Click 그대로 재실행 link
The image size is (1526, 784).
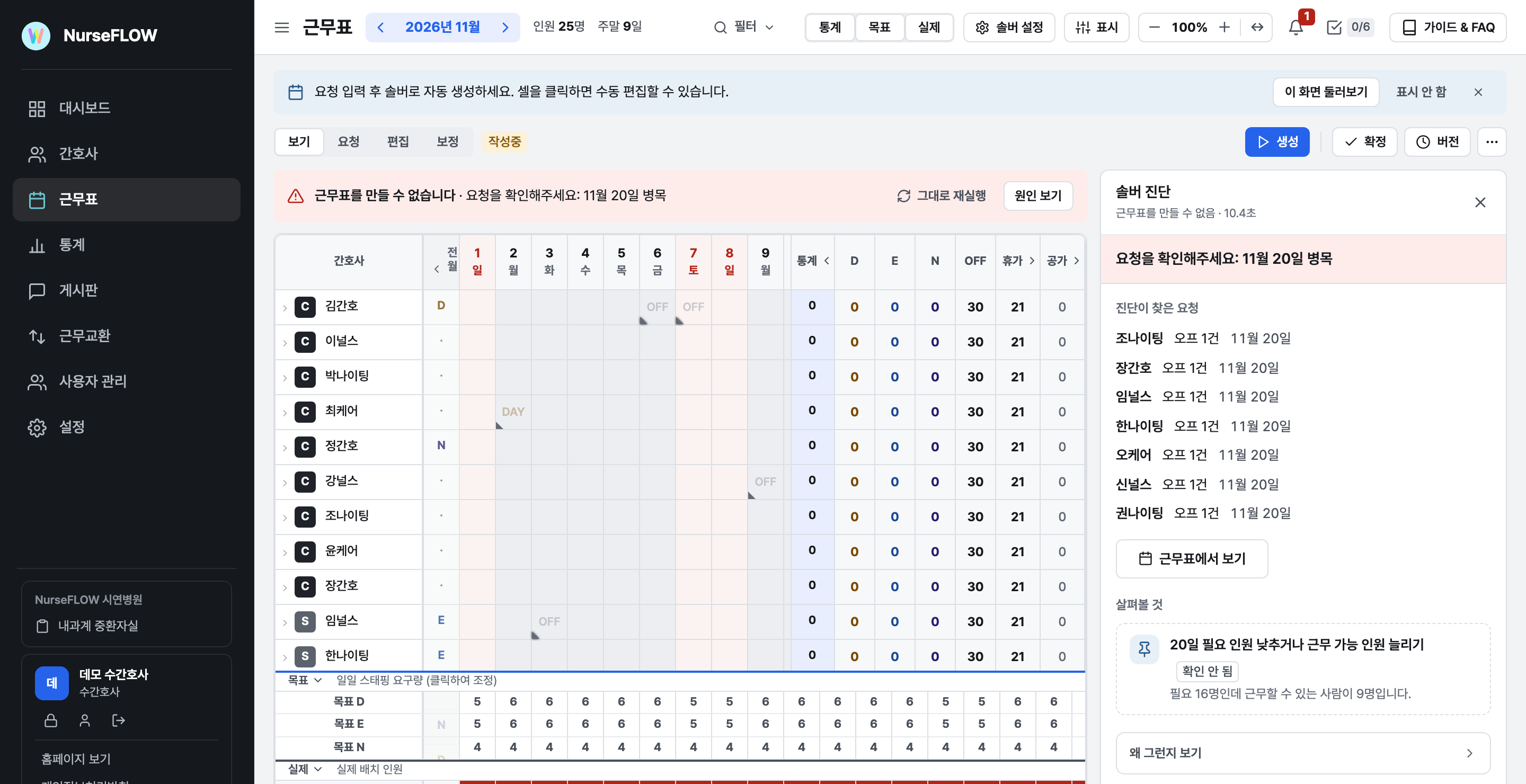942,195
